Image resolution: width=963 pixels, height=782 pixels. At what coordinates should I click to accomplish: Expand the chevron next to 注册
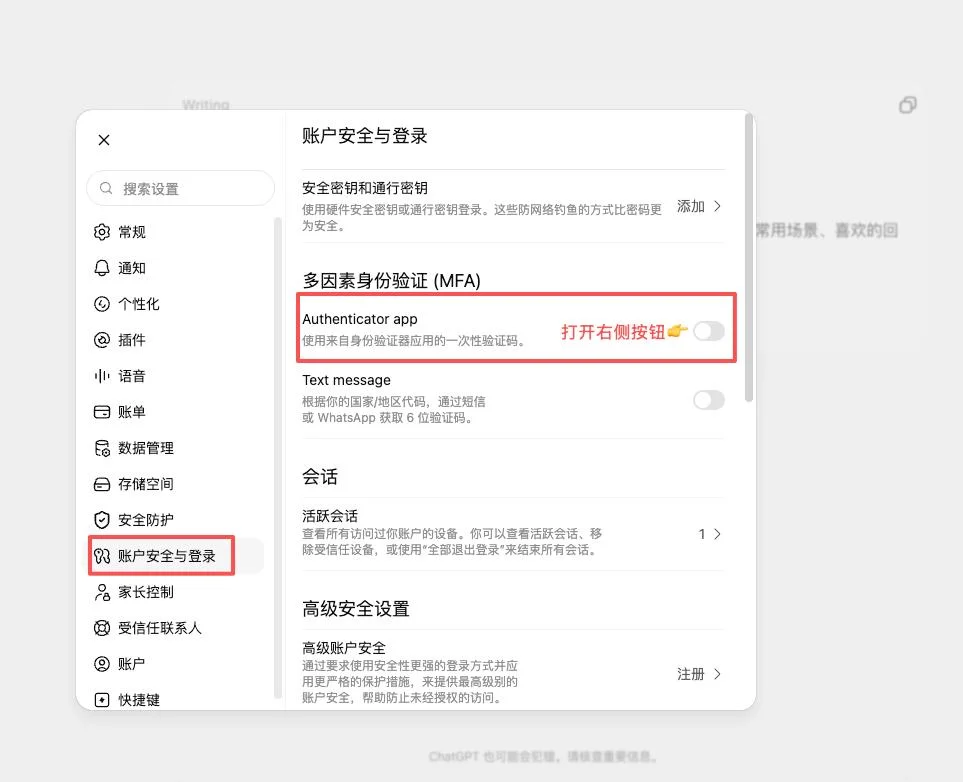717,674
